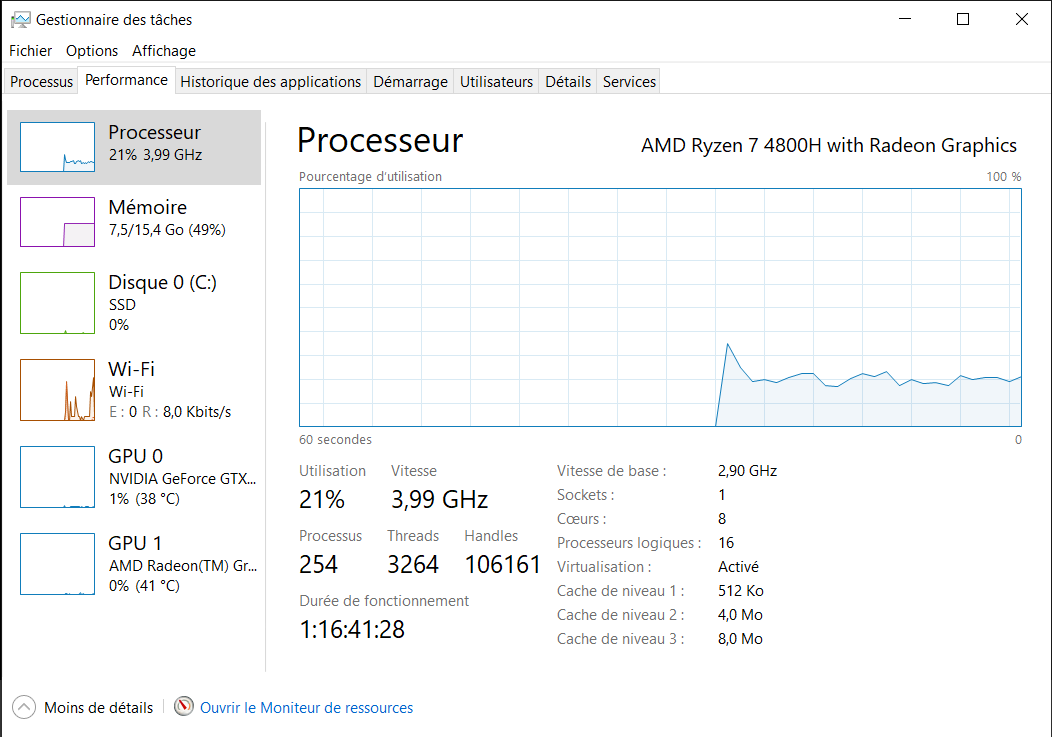
Task: Select the GPU 1 AMD Radeon thumbnail
Action: (x=57, y=564)
